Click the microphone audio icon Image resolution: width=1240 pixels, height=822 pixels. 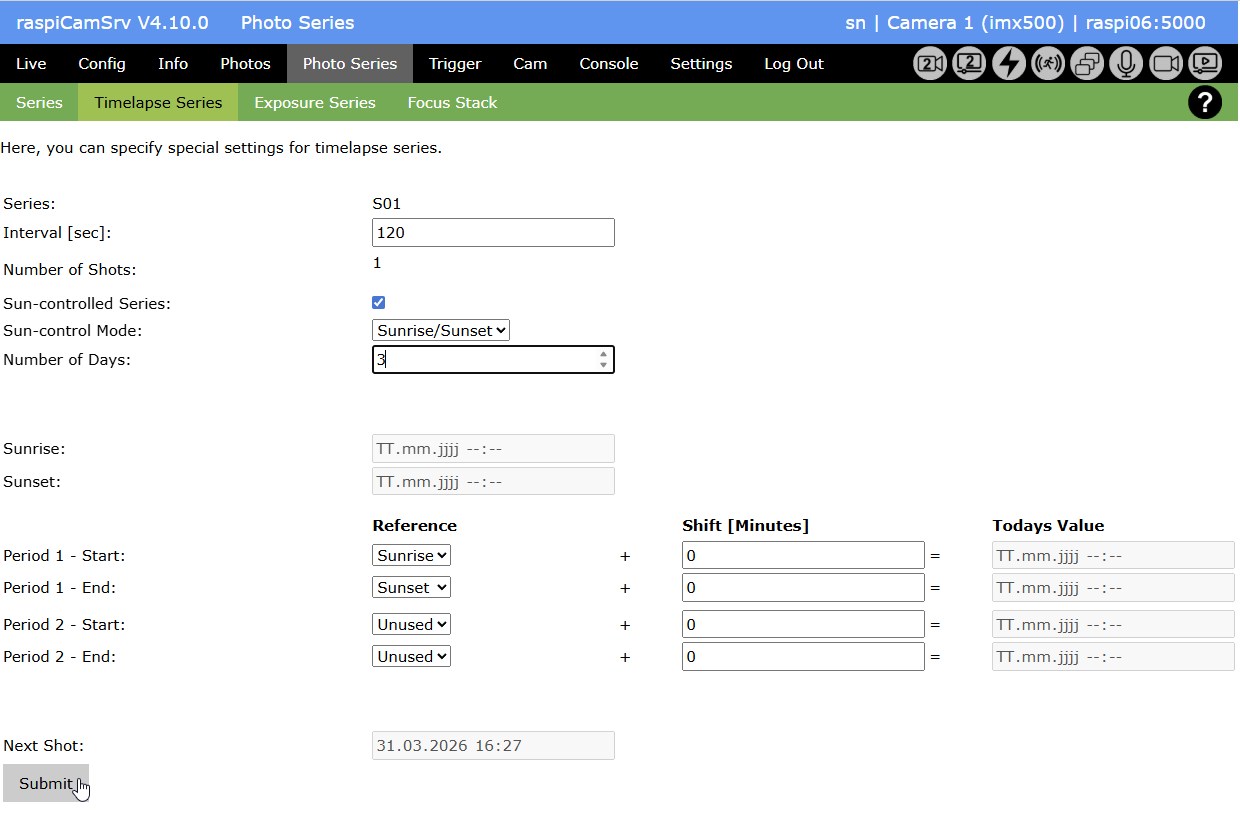coord(1126,64)
